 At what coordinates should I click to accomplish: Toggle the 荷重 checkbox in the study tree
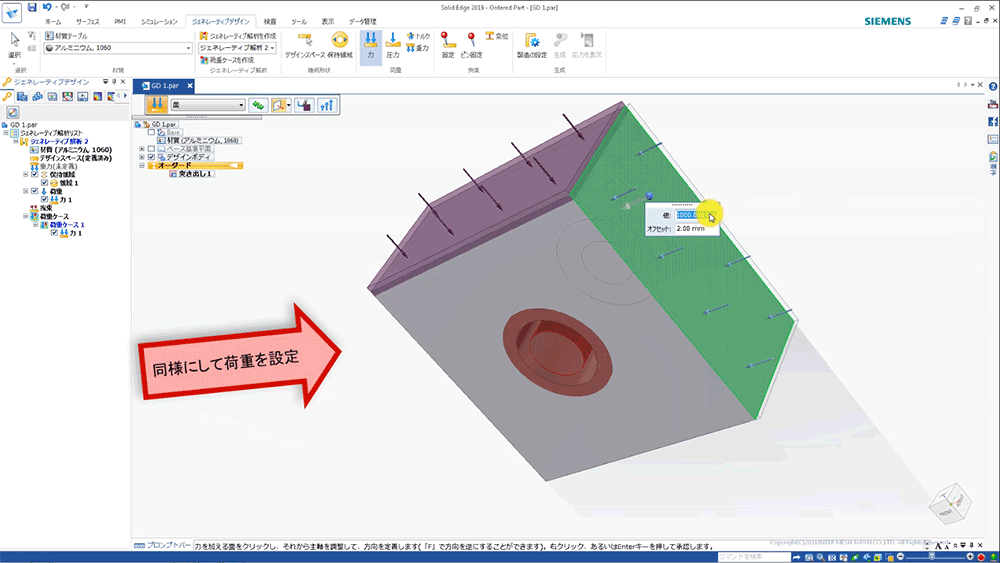pos(34,191)
